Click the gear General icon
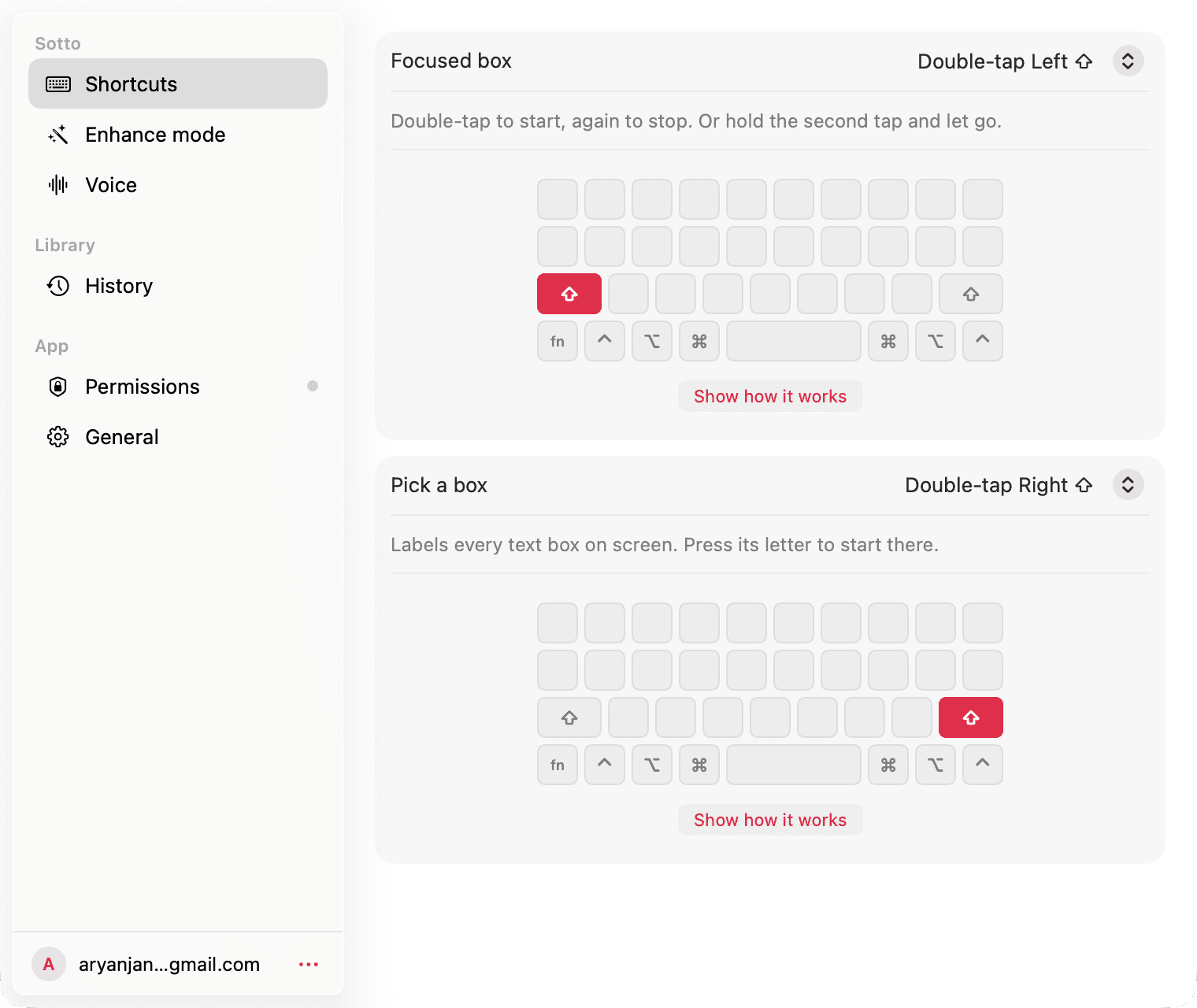 (58, 437)
